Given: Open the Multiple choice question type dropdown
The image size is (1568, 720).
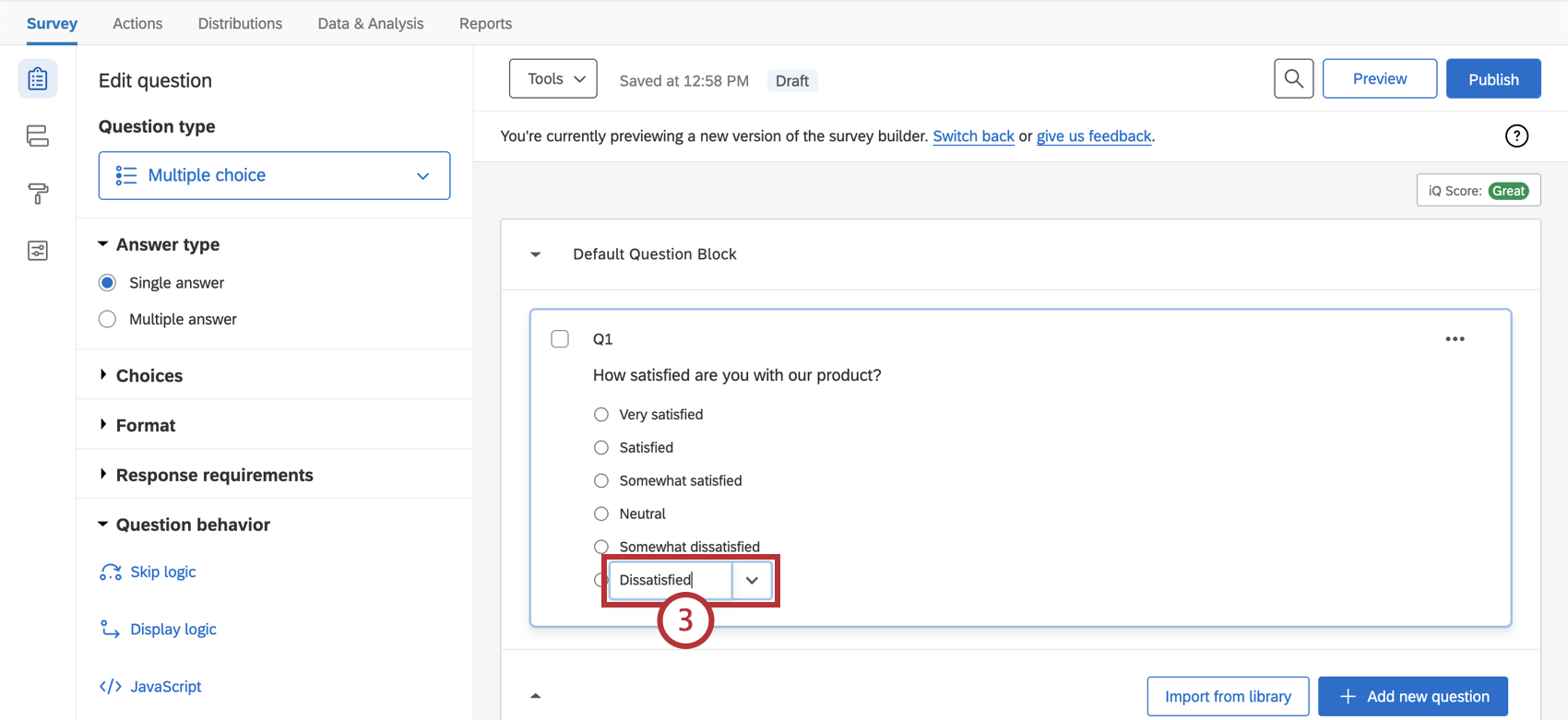Looking at the screenshot, I should click(274, 175).
